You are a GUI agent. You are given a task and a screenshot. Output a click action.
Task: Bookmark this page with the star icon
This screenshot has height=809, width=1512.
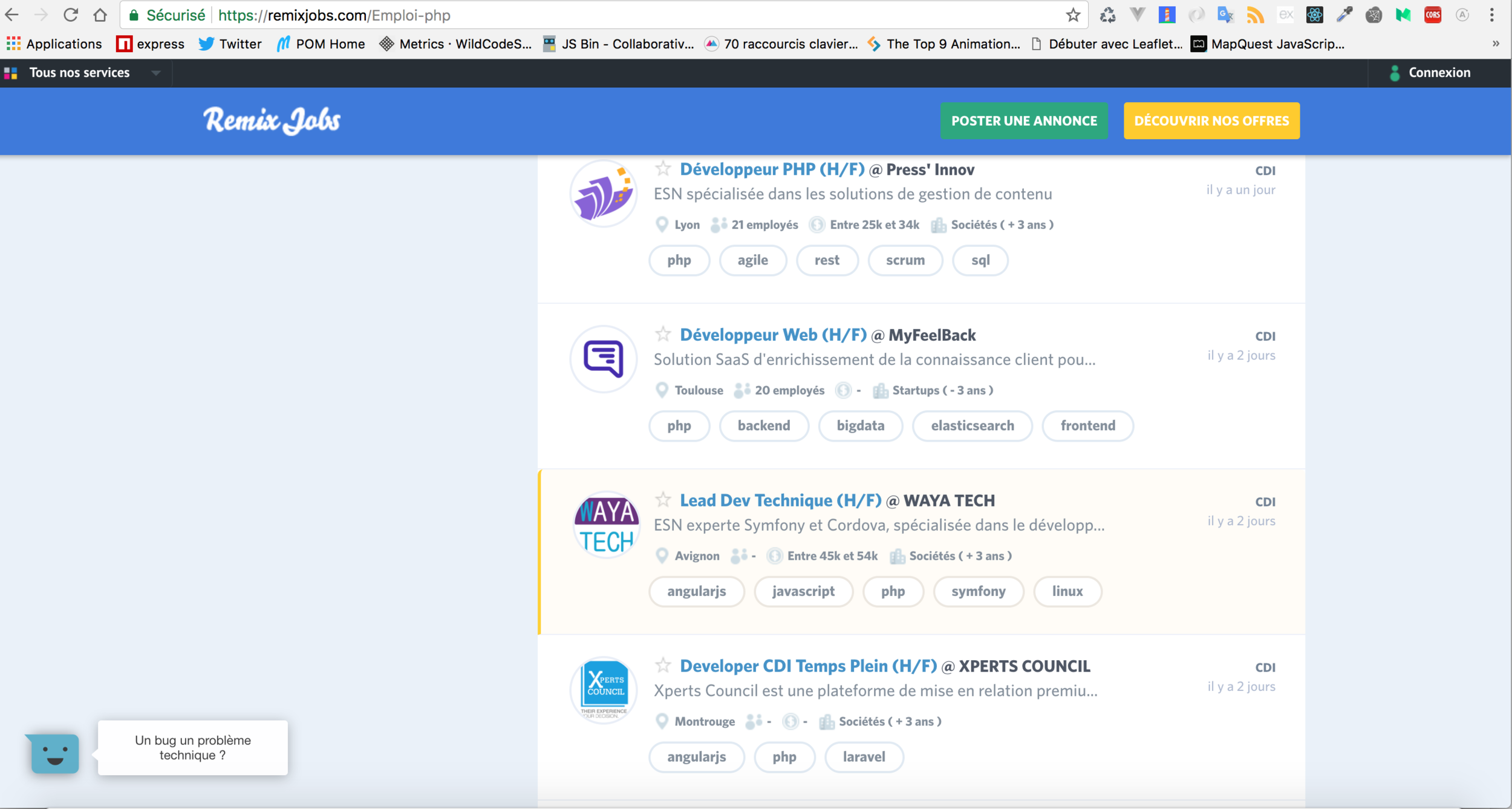point(1073,15)
